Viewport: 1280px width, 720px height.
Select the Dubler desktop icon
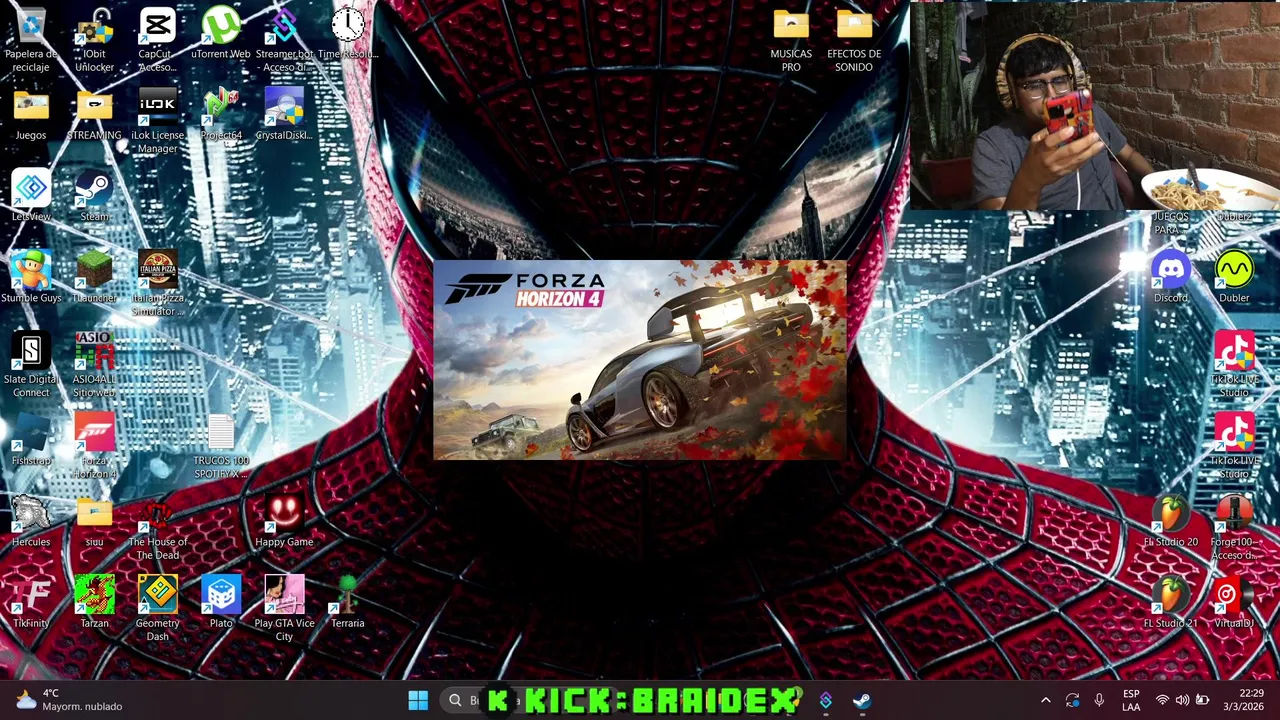(x=1234, y=277)
